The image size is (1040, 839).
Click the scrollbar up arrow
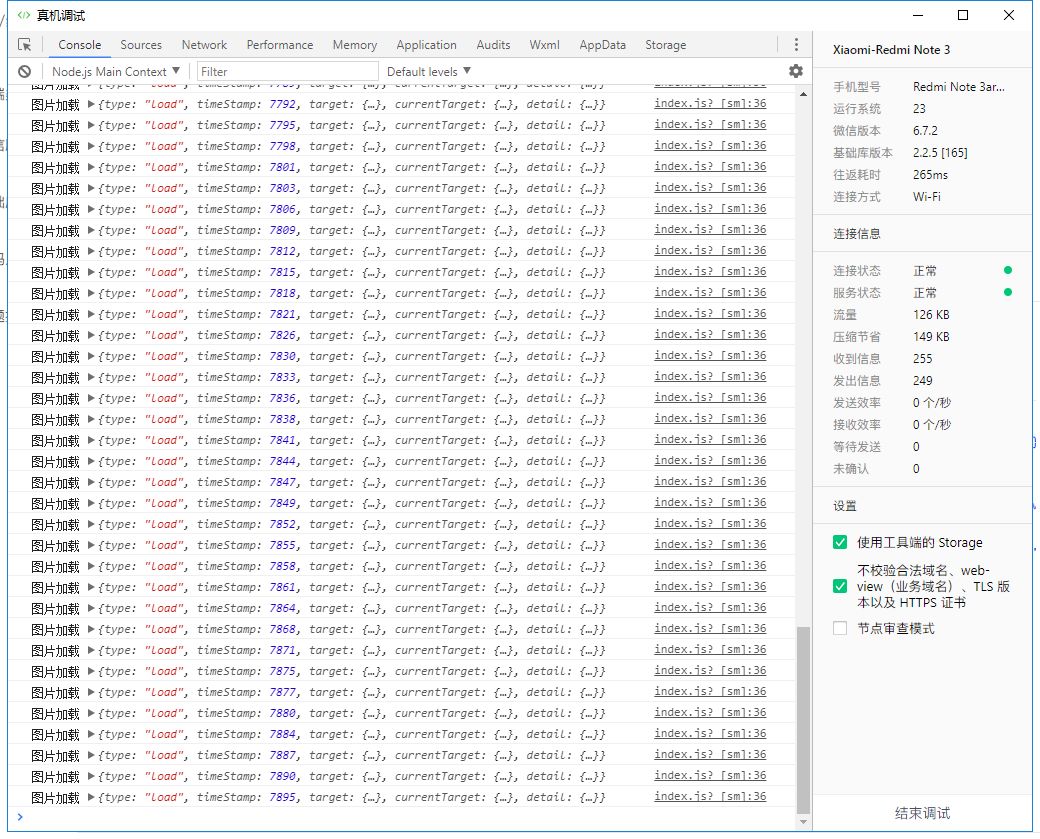(x=803, y=94)
